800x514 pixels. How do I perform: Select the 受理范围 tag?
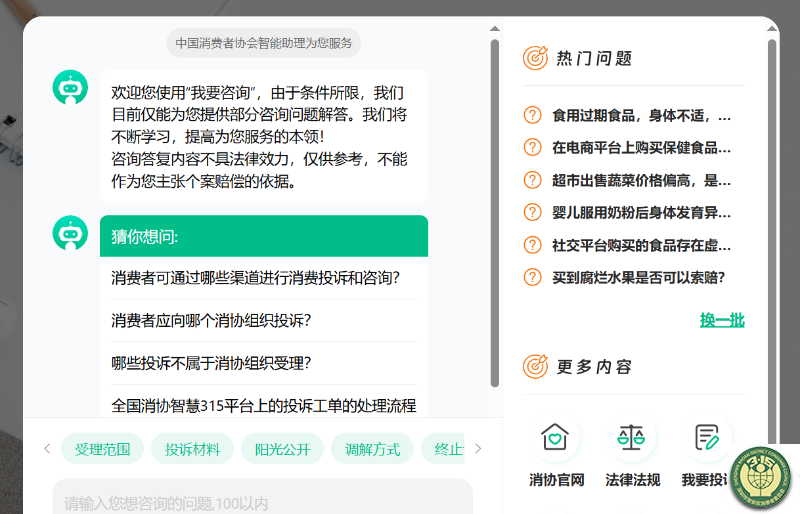(x=103, y=449)
